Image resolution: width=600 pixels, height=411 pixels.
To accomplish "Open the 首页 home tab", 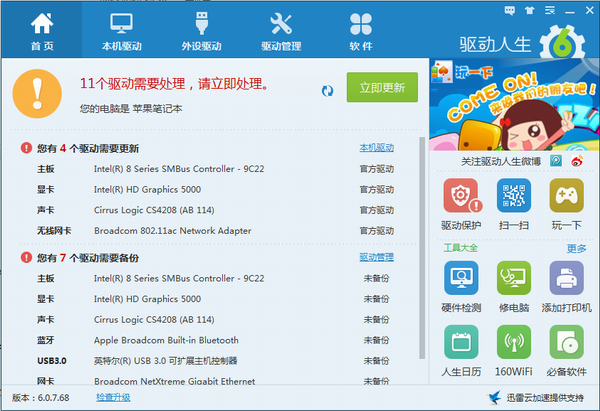I will pos(42,31).
